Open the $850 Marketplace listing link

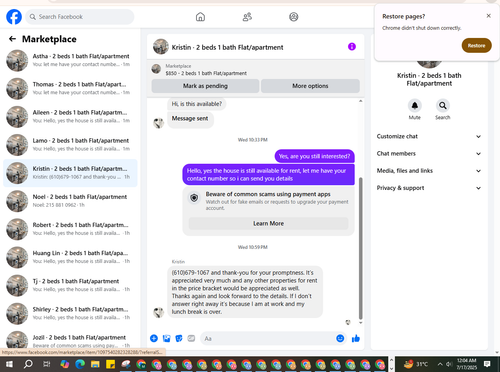(206, 73)
